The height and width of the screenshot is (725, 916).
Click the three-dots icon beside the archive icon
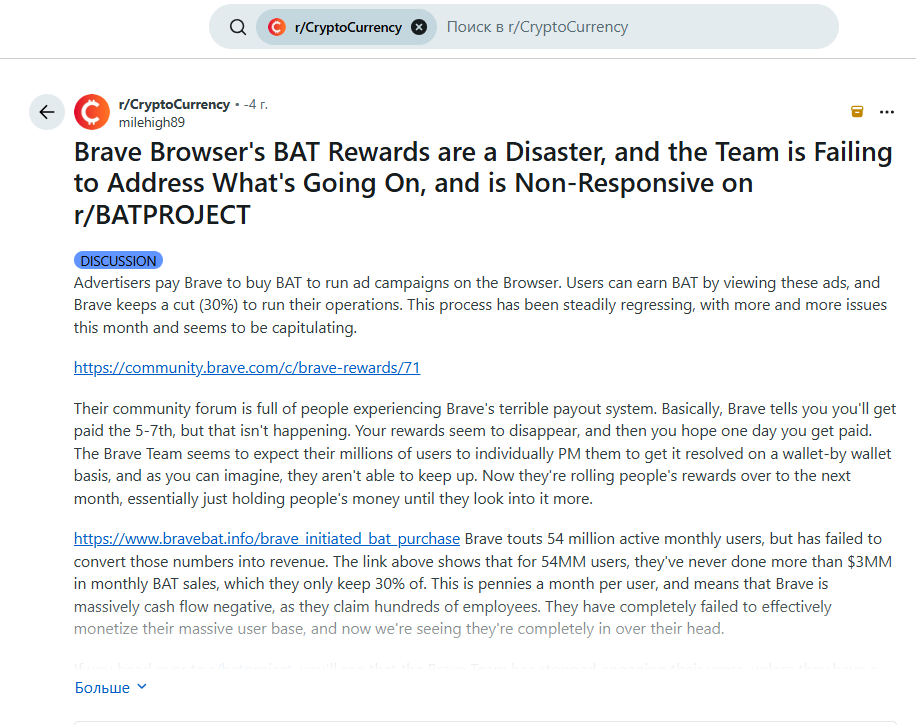tap(887, 112)
